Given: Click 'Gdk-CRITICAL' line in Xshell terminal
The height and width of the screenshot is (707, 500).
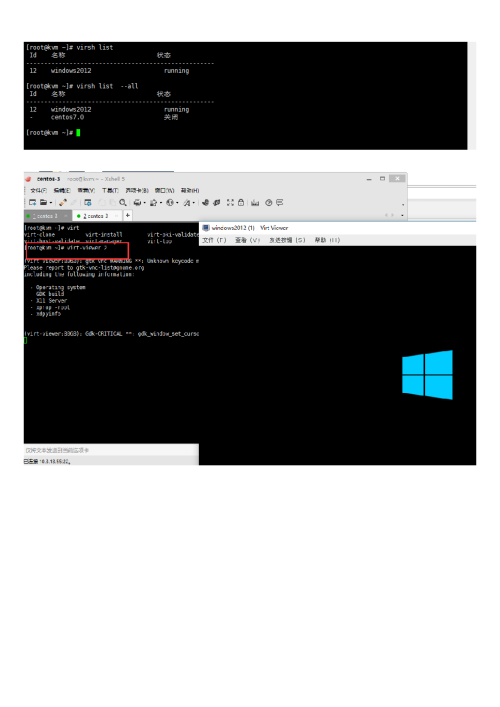Looking at the screenshot, I should click(x=111, y=334).
